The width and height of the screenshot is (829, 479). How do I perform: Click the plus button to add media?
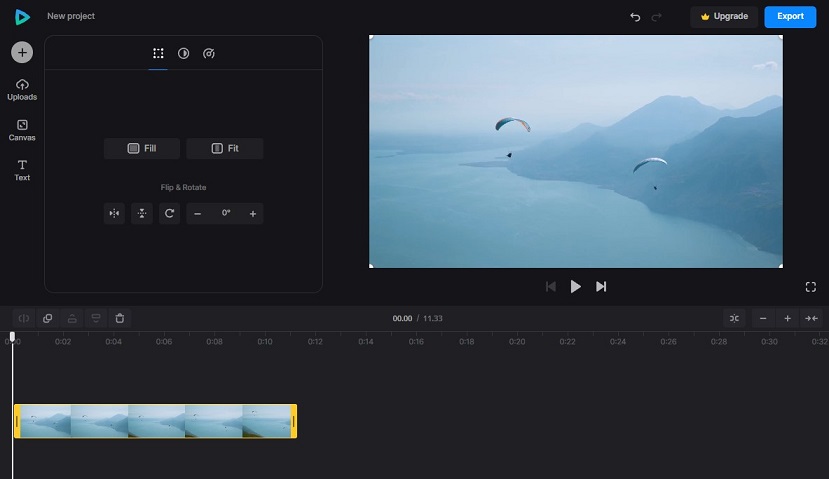(22, 52)
